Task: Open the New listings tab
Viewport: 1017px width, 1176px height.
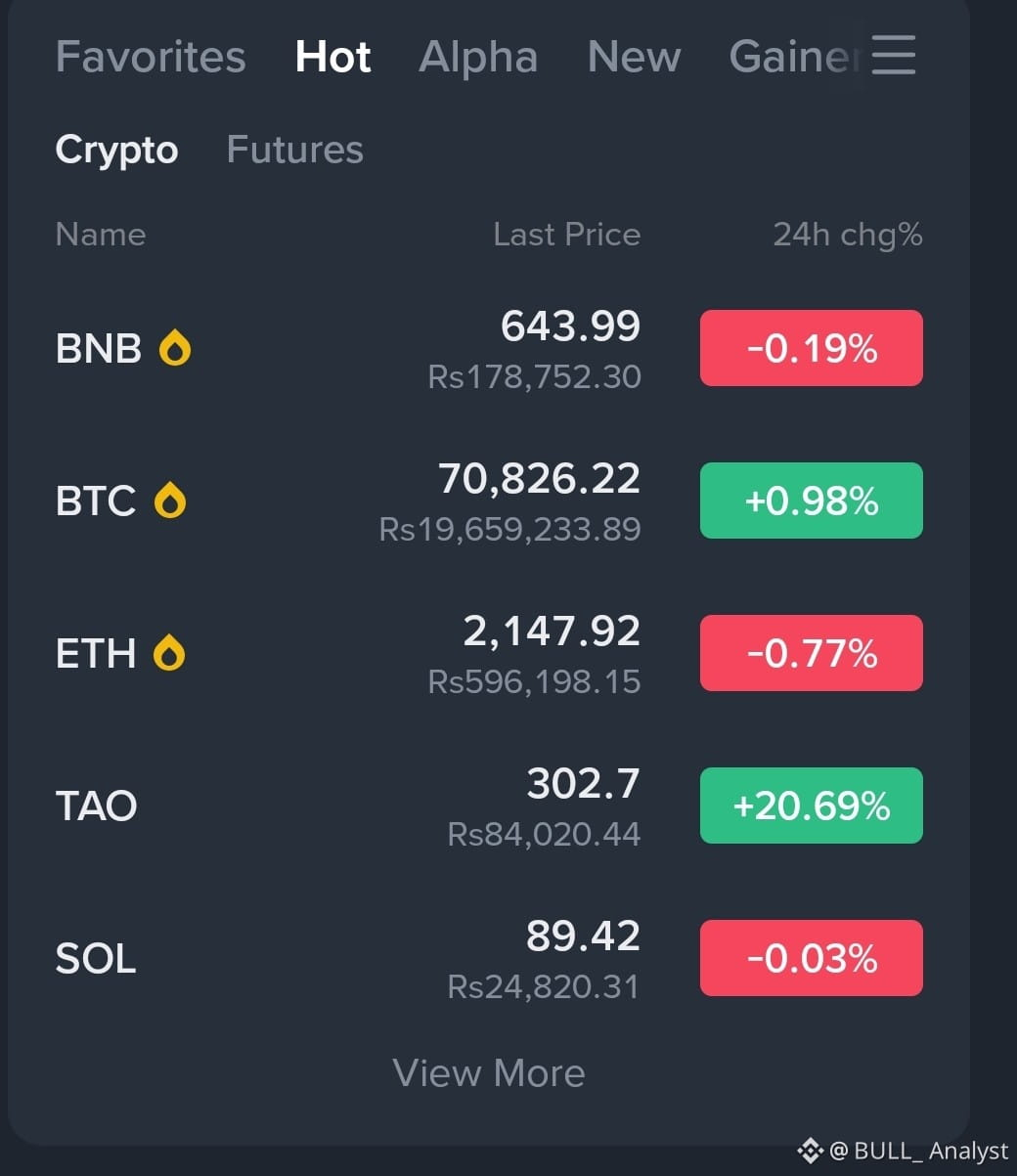Action: tap(634, 57)
